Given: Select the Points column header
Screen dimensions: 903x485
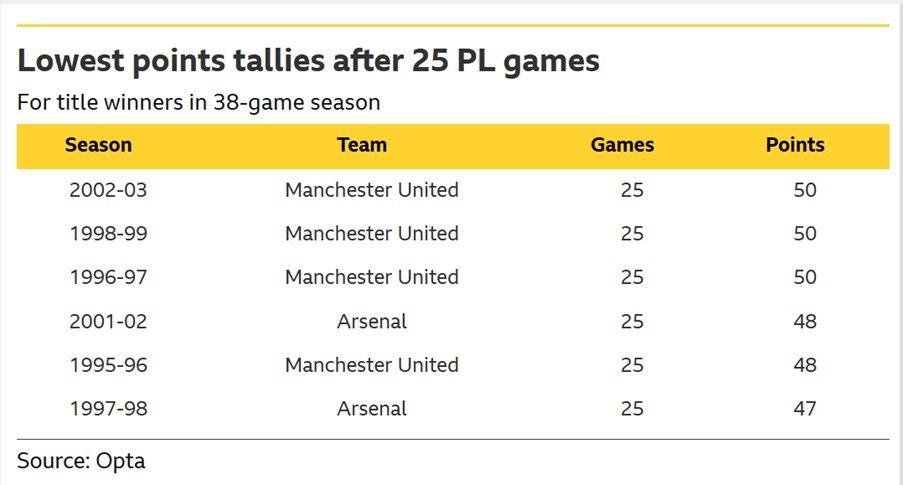Looking at the screenshot, I should tap(795, 145).
